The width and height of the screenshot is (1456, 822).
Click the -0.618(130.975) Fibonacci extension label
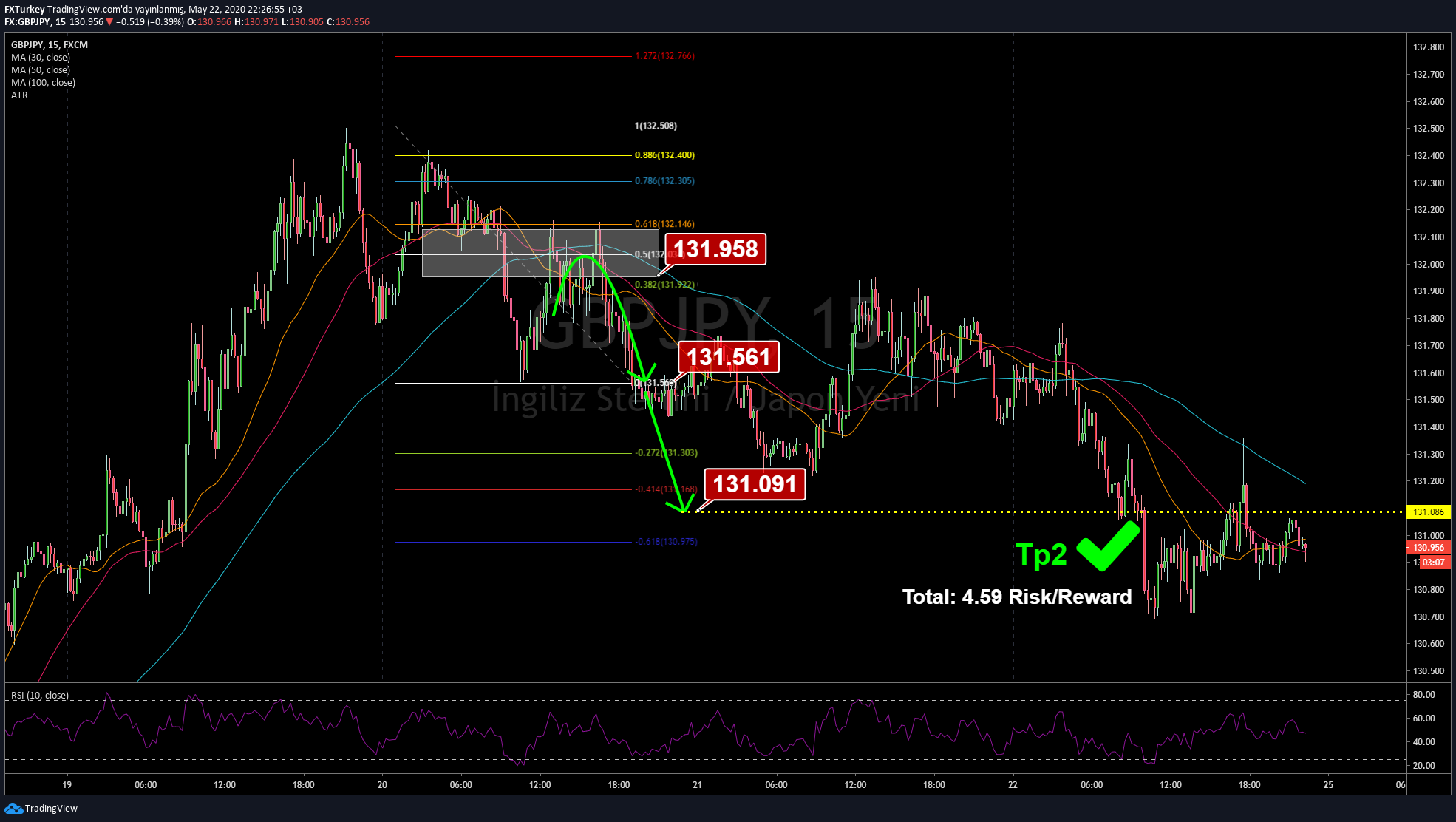[x=667, y=542]
